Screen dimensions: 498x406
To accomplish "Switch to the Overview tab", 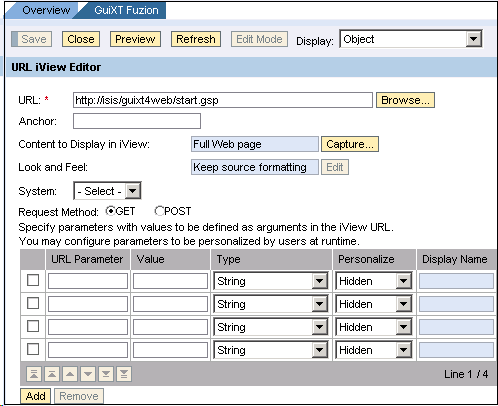I will pyautogui.click(x=46, y=10).
